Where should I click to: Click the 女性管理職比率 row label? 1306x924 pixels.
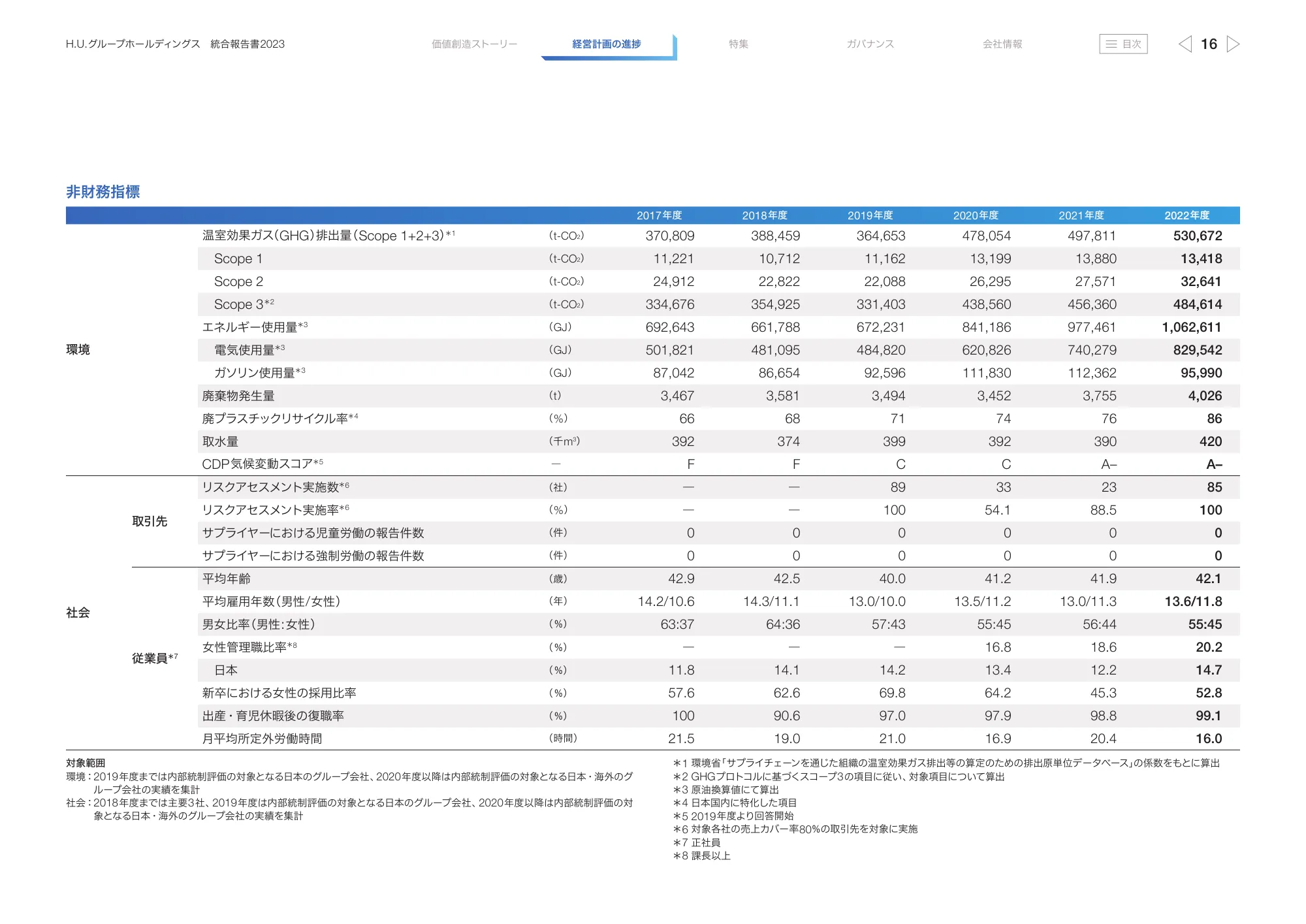click(x=244, y=647)
